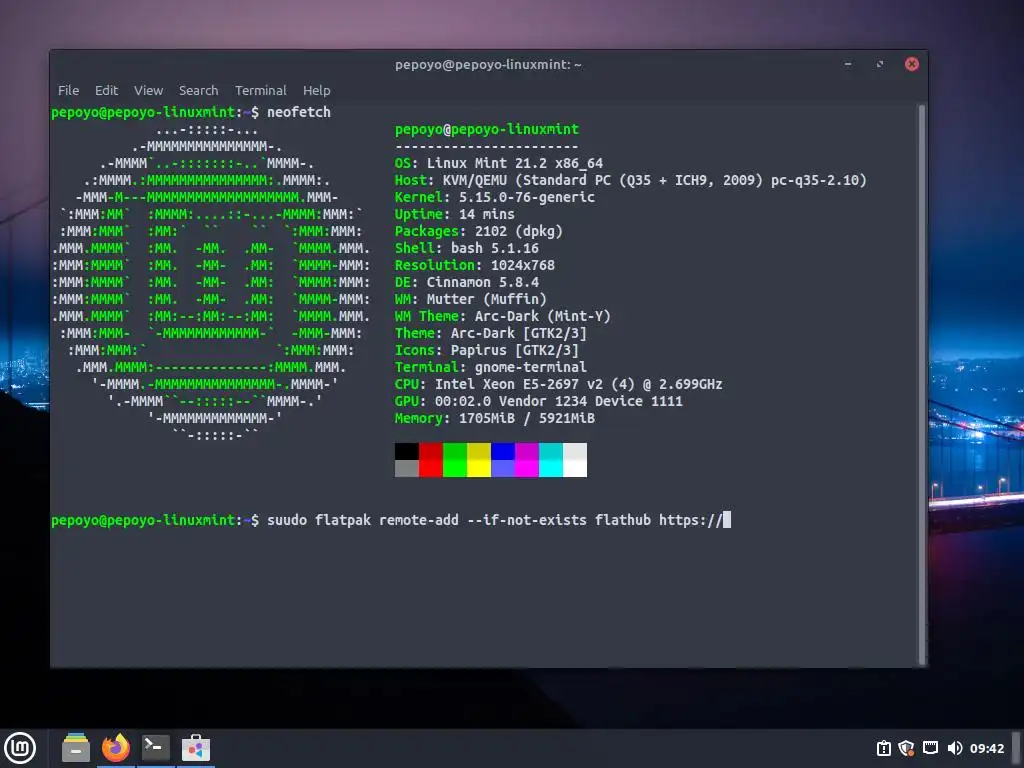Click the 'WM Theme: Arc-Dark (Mint-Y)' line
Image resolution: width=1024 pixels, height=768 pixels.
(x=502, y=316)
